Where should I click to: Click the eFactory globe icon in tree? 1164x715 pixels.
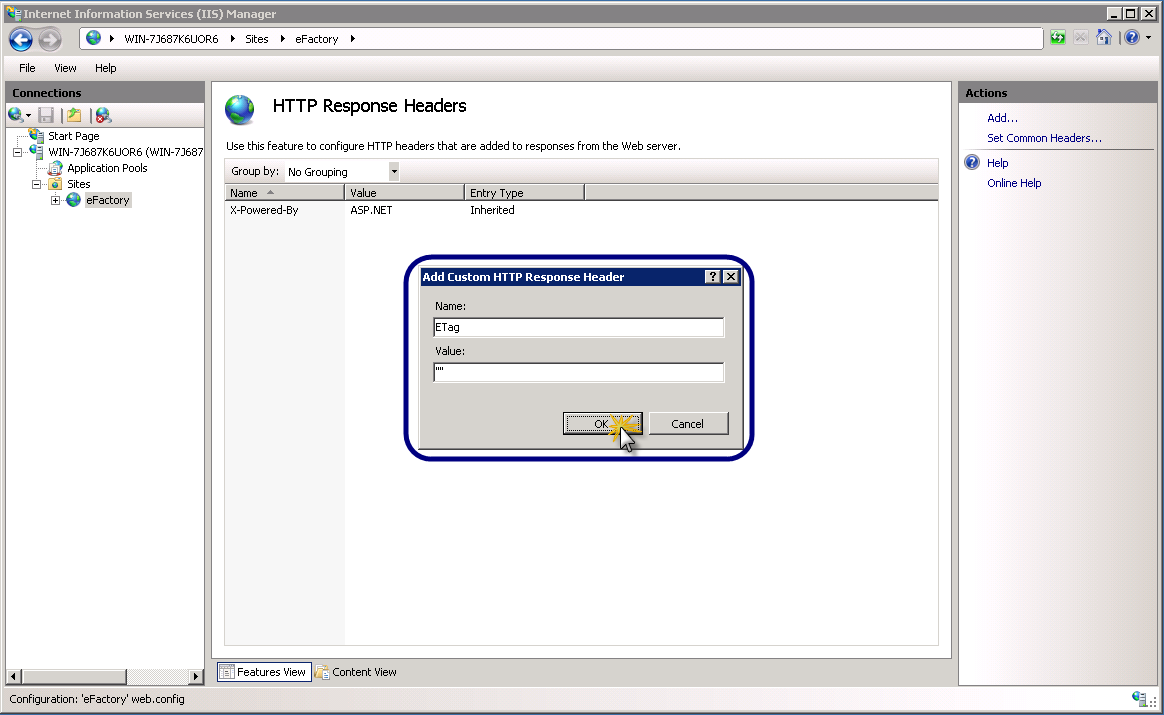pyautogui.click(x=73, y=200)
